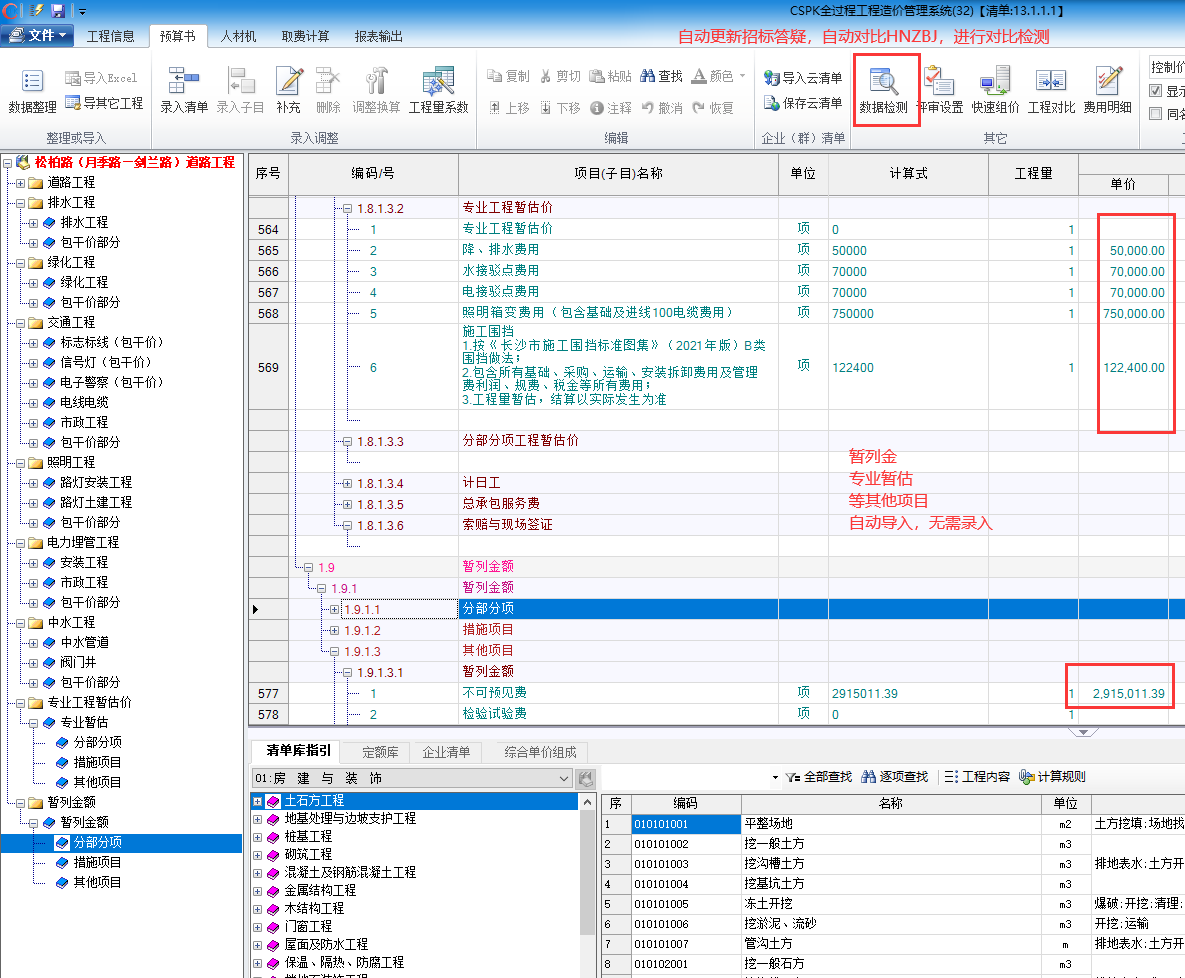Image resolution: width=1185 pixels, height=978 pixels.
Task: Click the 快速组价 icon
Action: [x=995, y=81]
